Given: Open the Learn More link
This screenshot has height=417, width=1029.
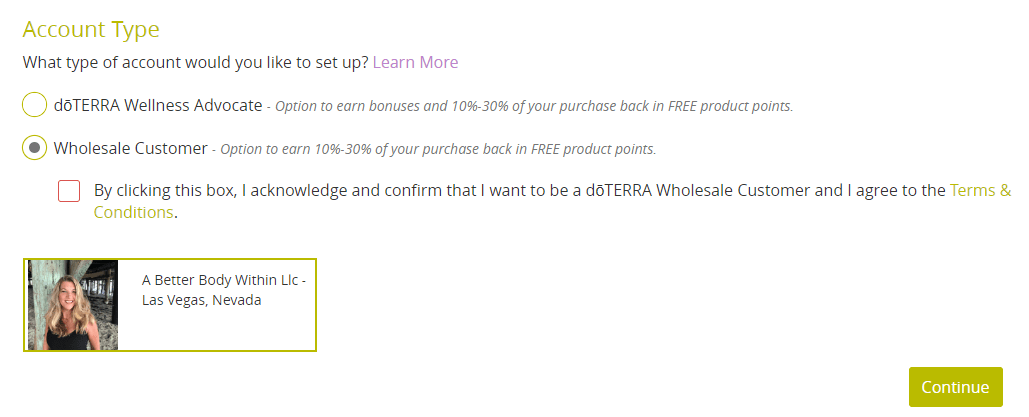Looking at the screenshot, I should [x=415, y=62].
